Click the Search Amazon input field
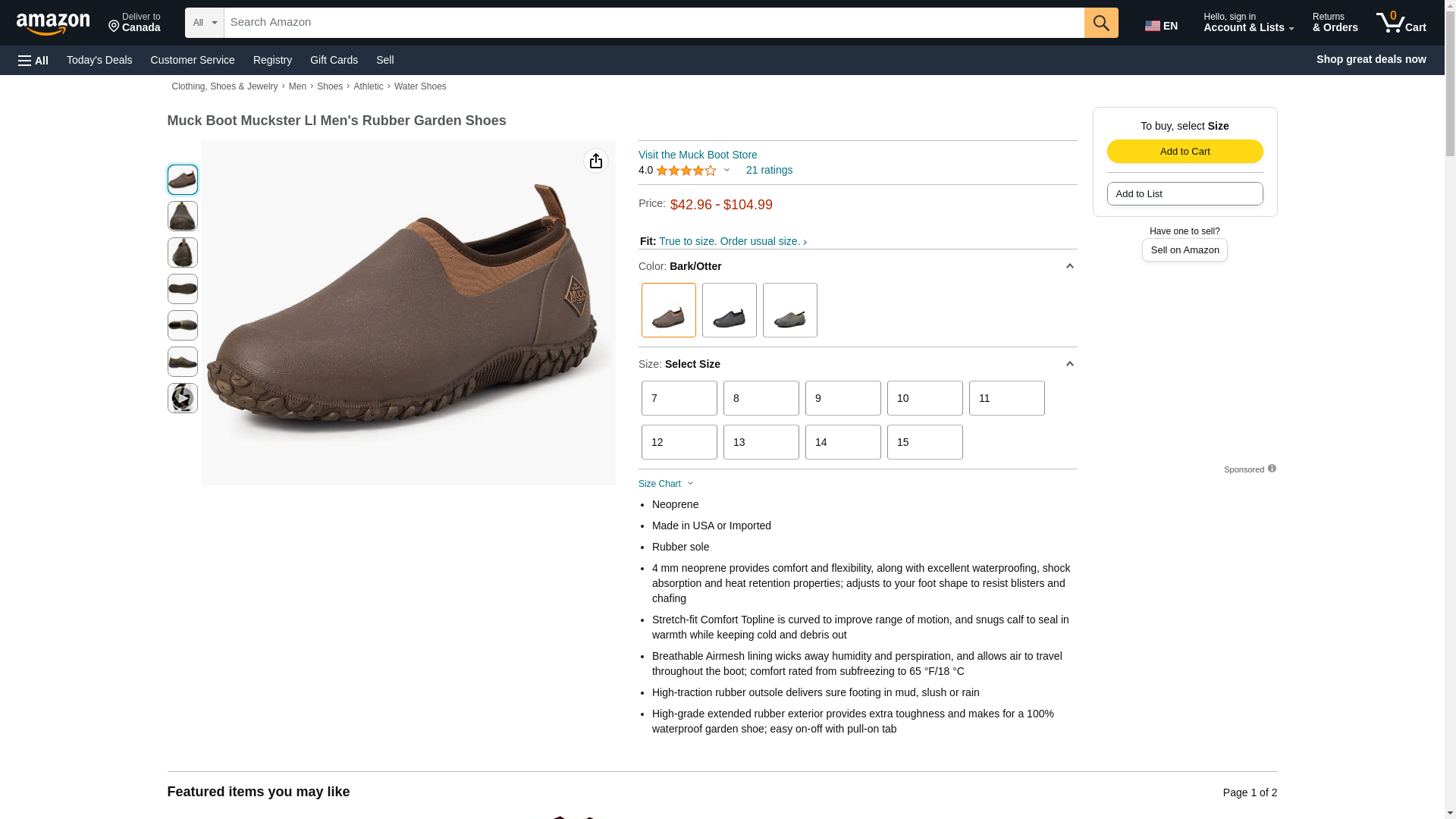 653,23
